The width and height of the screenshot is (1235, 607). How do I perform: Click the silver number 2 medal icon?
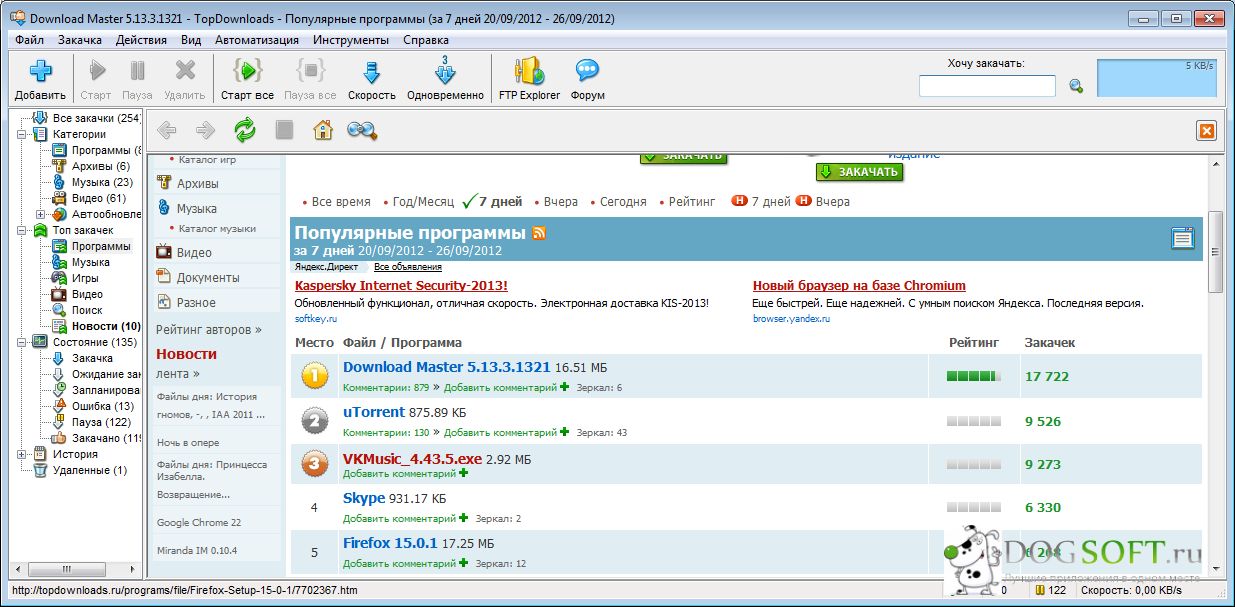314,420
